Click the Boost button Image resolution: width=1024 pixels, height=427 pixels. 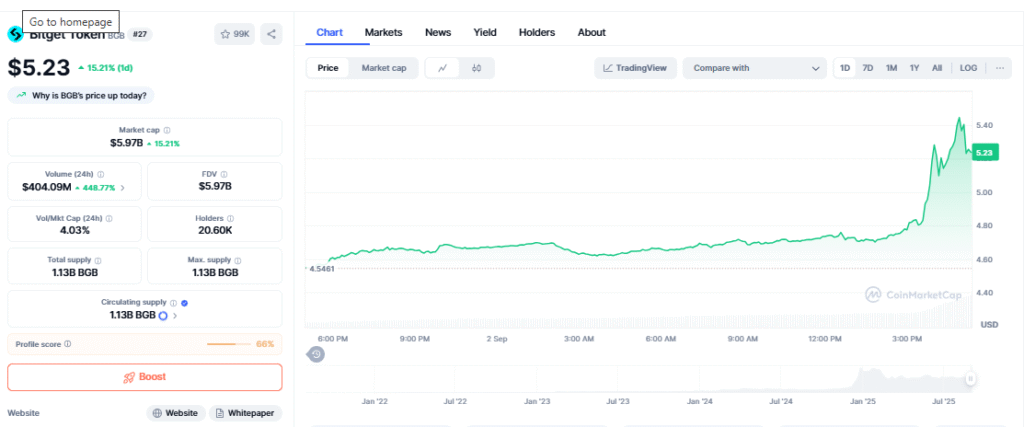144,377
